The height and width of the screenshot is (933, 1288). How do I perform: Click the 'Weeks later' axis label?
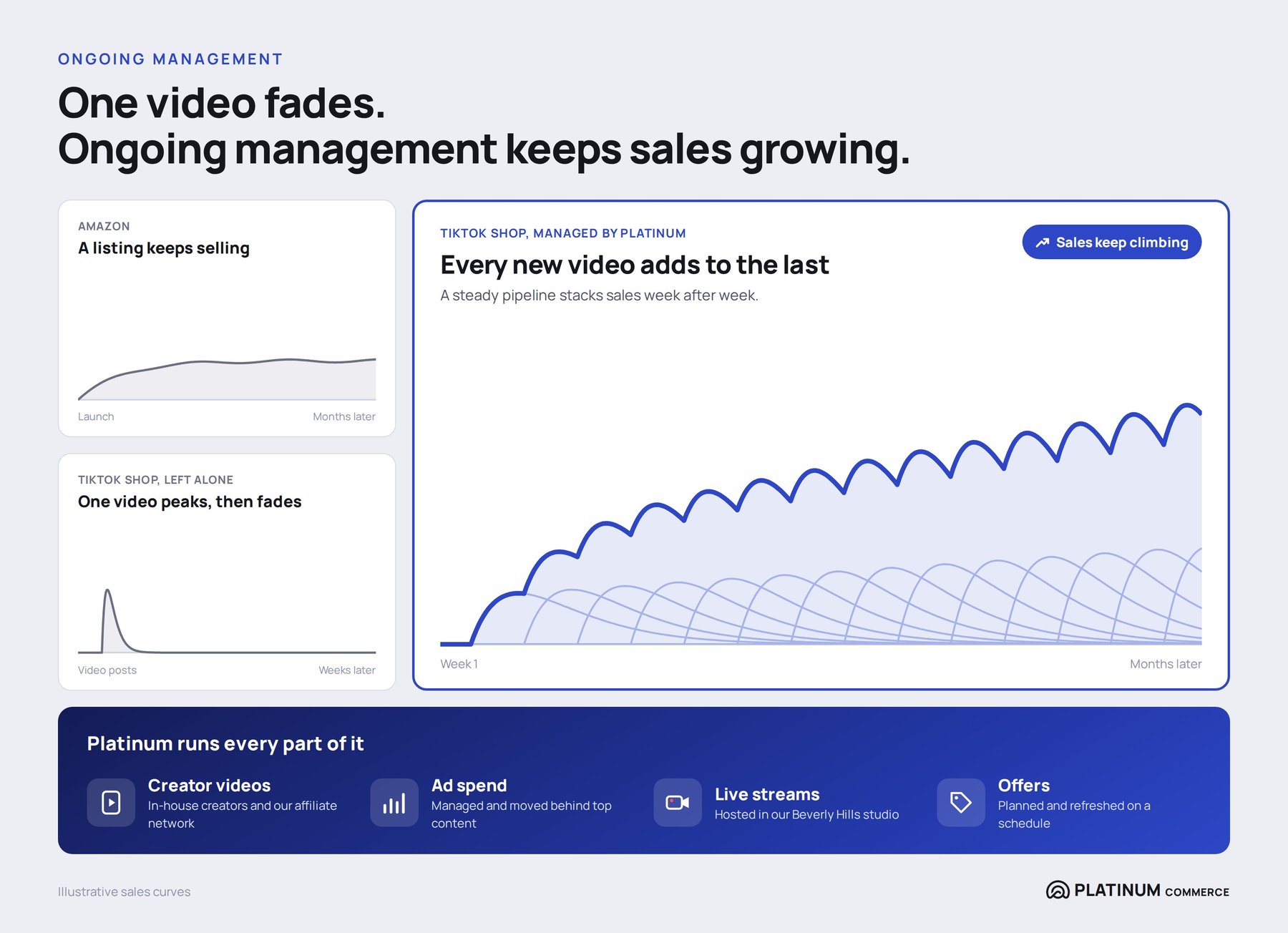[347, 670]
